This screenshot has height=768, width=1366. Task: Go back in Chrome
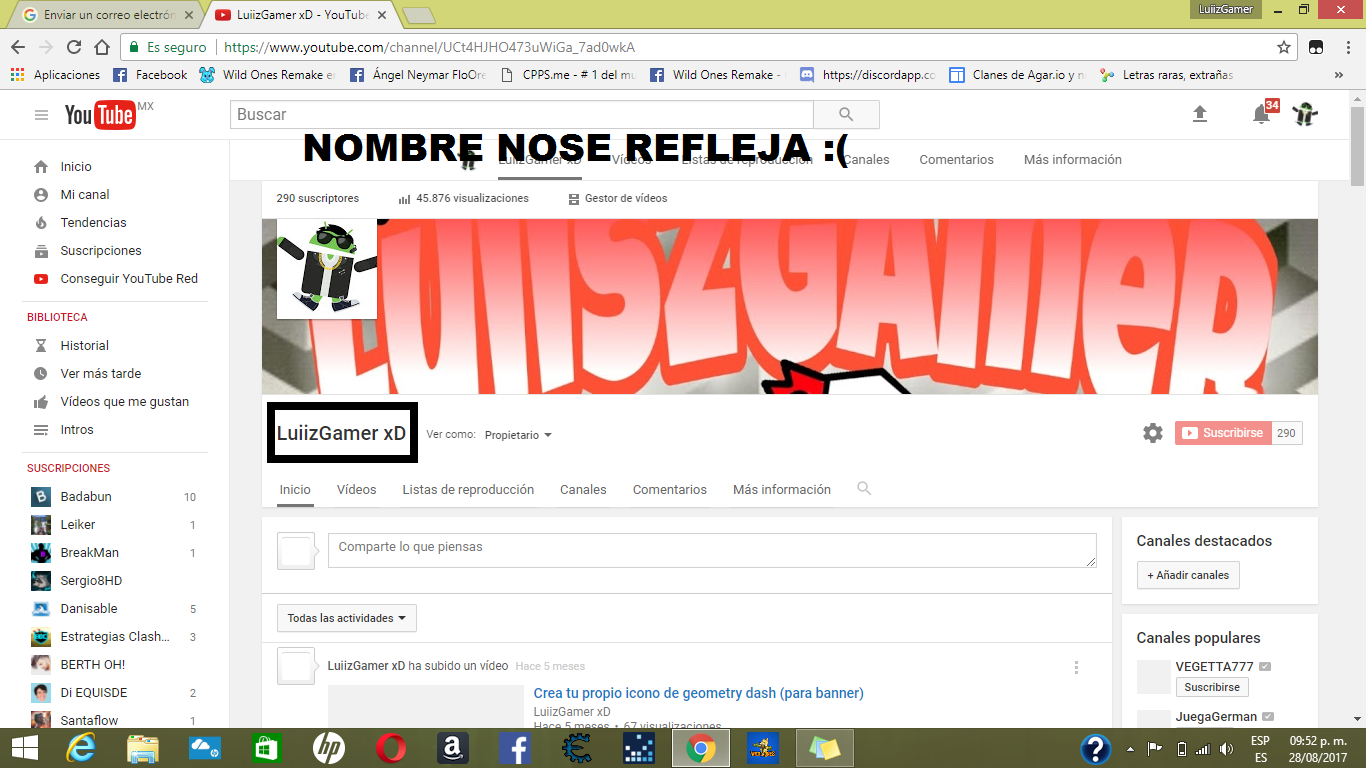coord(18,47)
